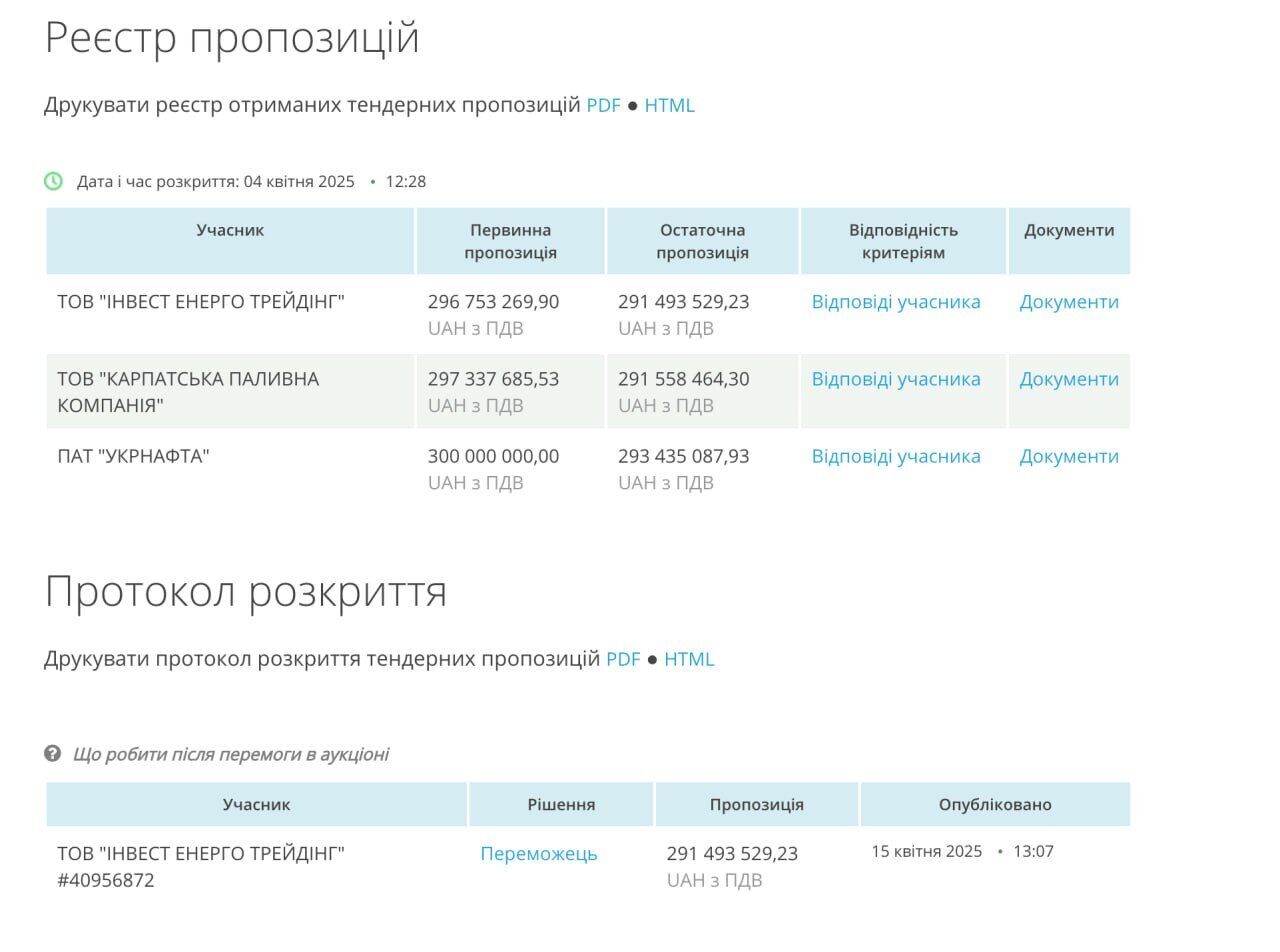Open HTML version of disclosure protocol
Image resolution: width=1280 pixels, height=952 pixels.
(x=689, y=659)
